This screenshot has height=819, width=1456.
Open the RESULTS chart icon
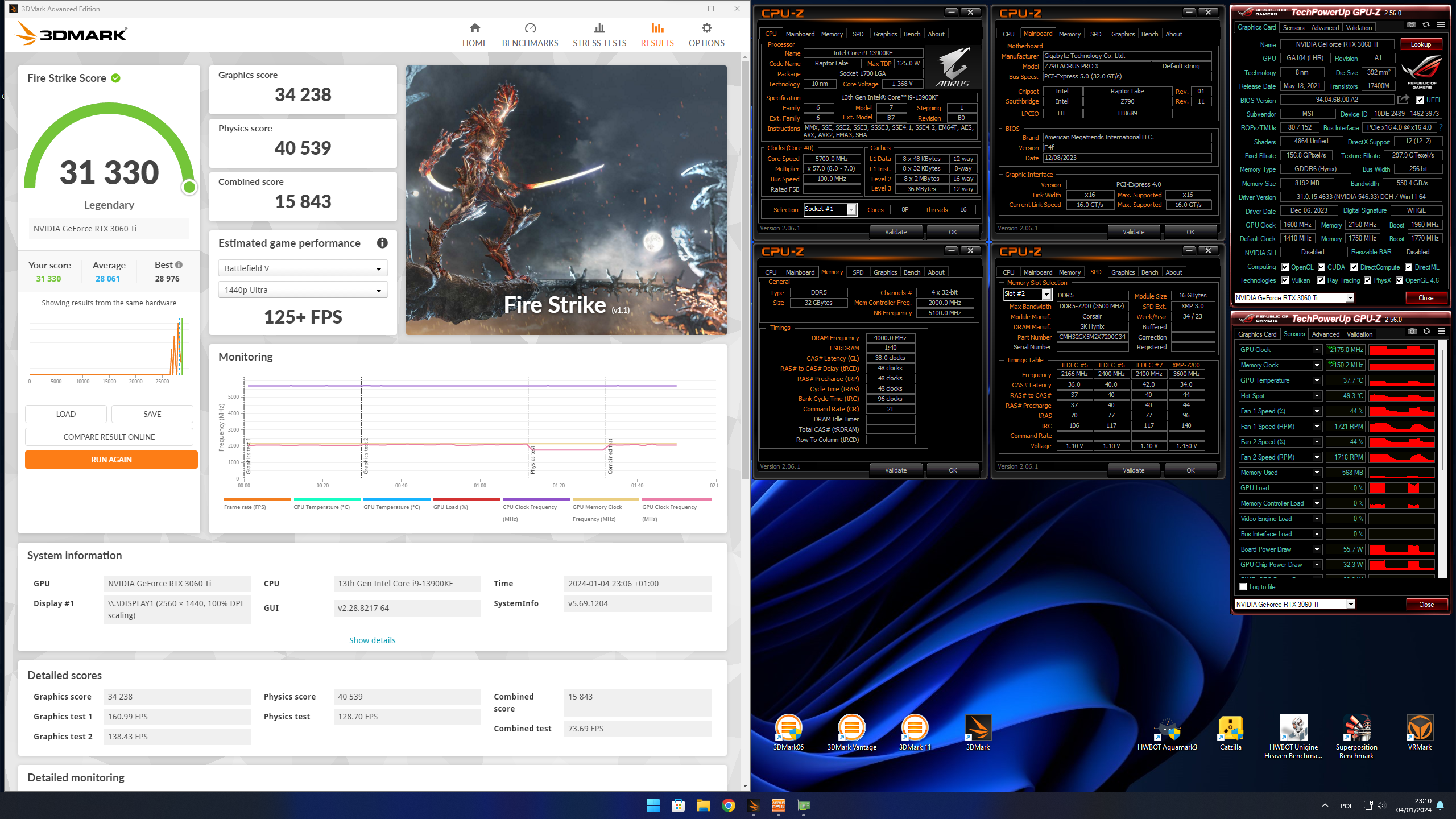tap(657, 28)
